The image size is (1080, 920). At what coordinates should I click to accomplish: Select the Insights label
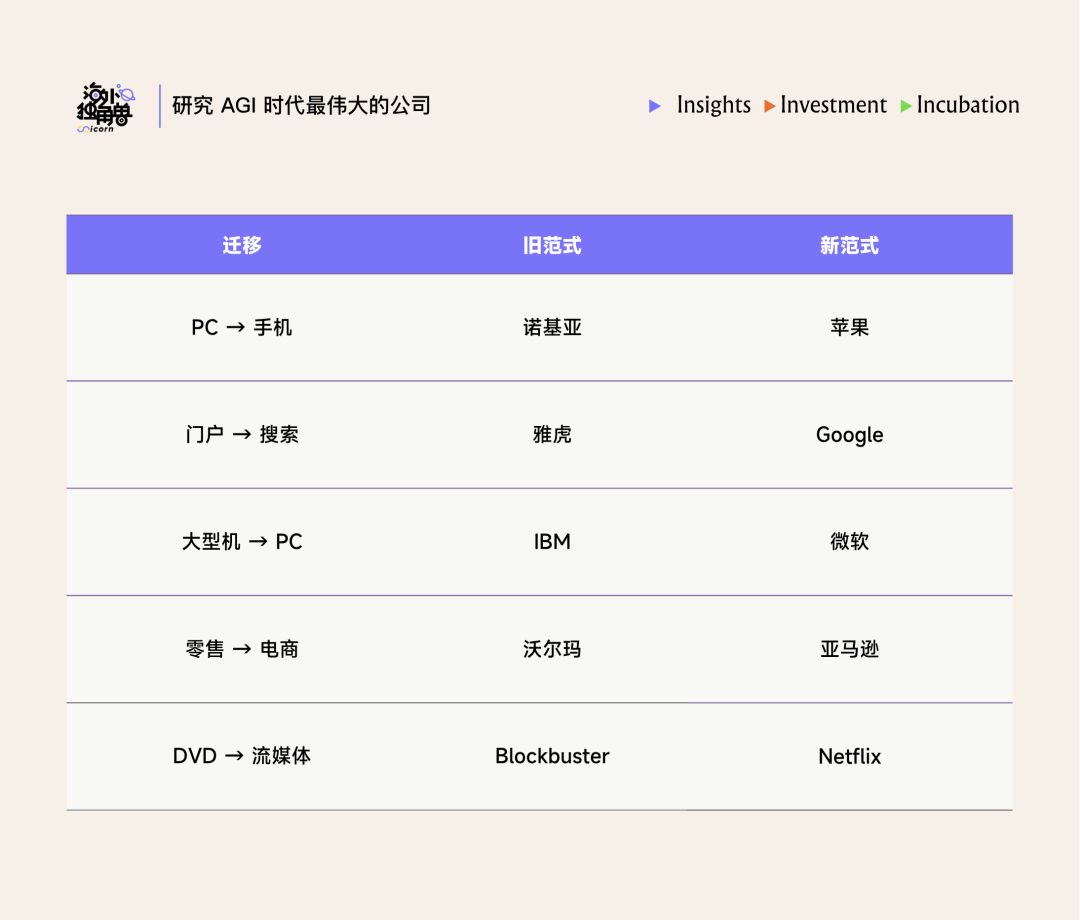click(713, 105)
